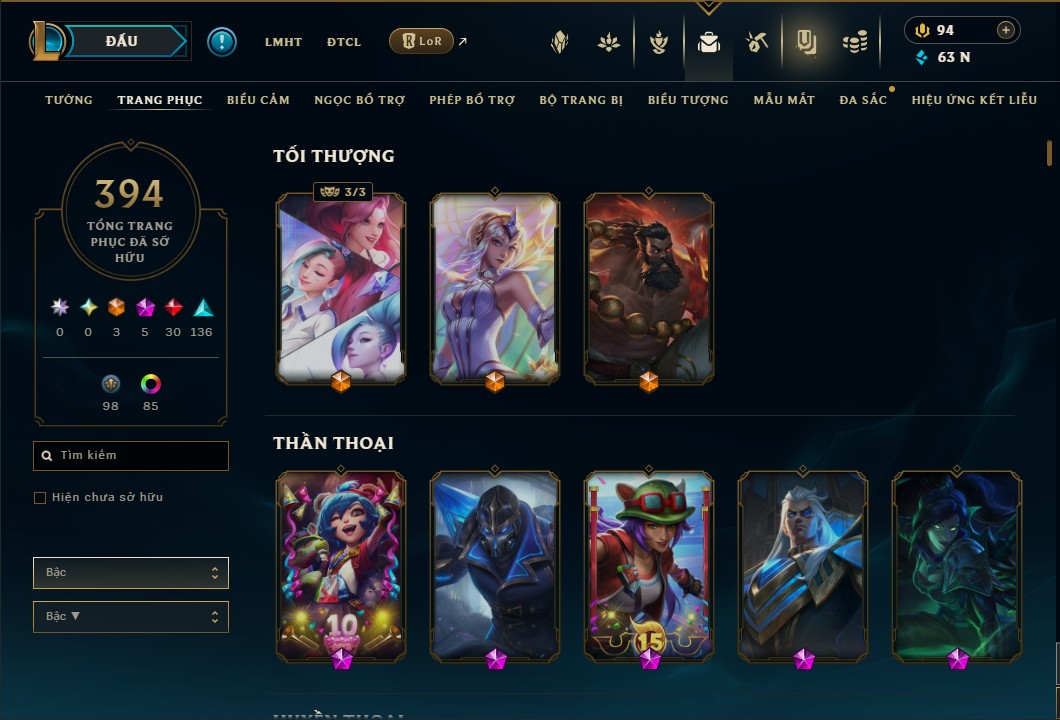Open the first "Bậc" filter dropdown
Image resolution: width=1060 pixels, height=720 pixels.
130,573
